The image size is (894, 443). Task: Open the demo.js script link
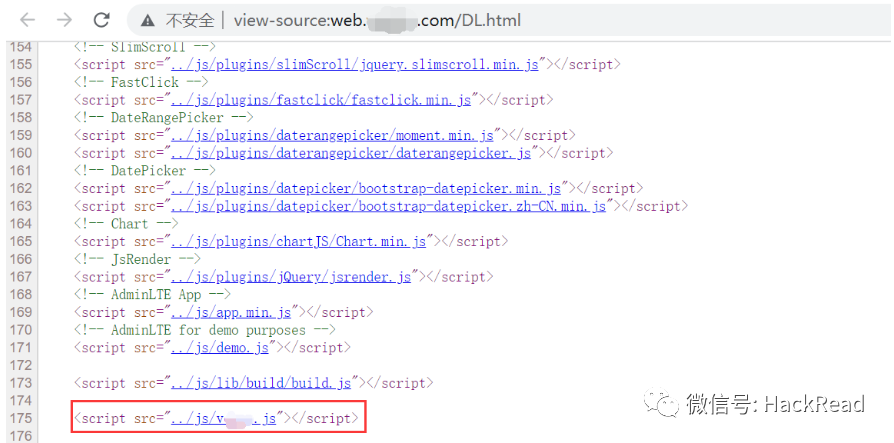pyautogui.click(x=220, y=347)
